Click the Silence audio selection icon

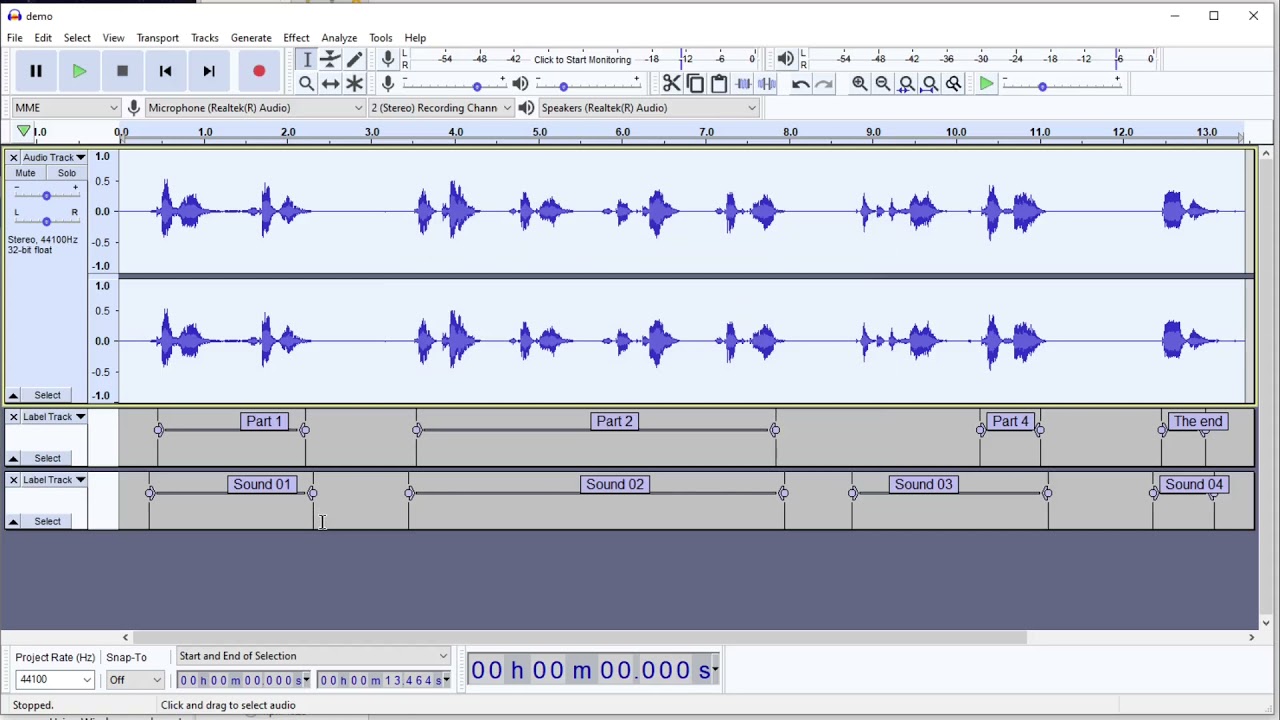tap(767, 84)
